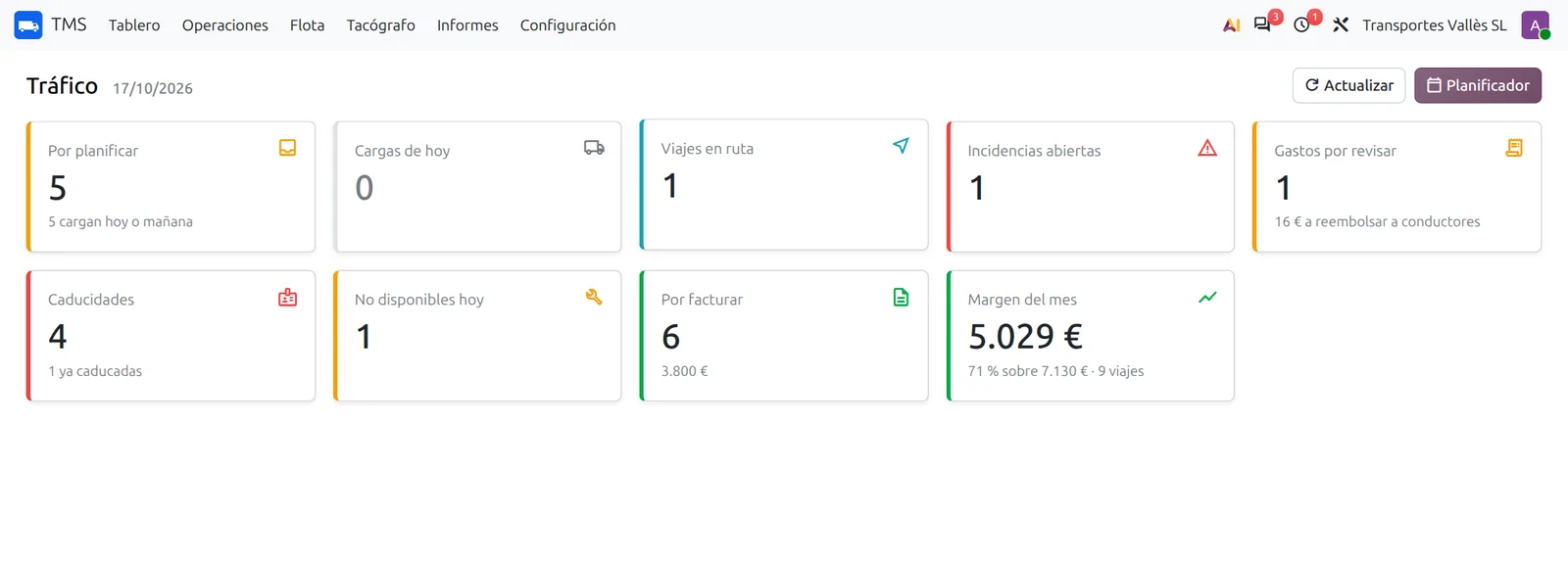1568x566 pixels.
Task: Click the 3.800 € amount
Action: 684,371
